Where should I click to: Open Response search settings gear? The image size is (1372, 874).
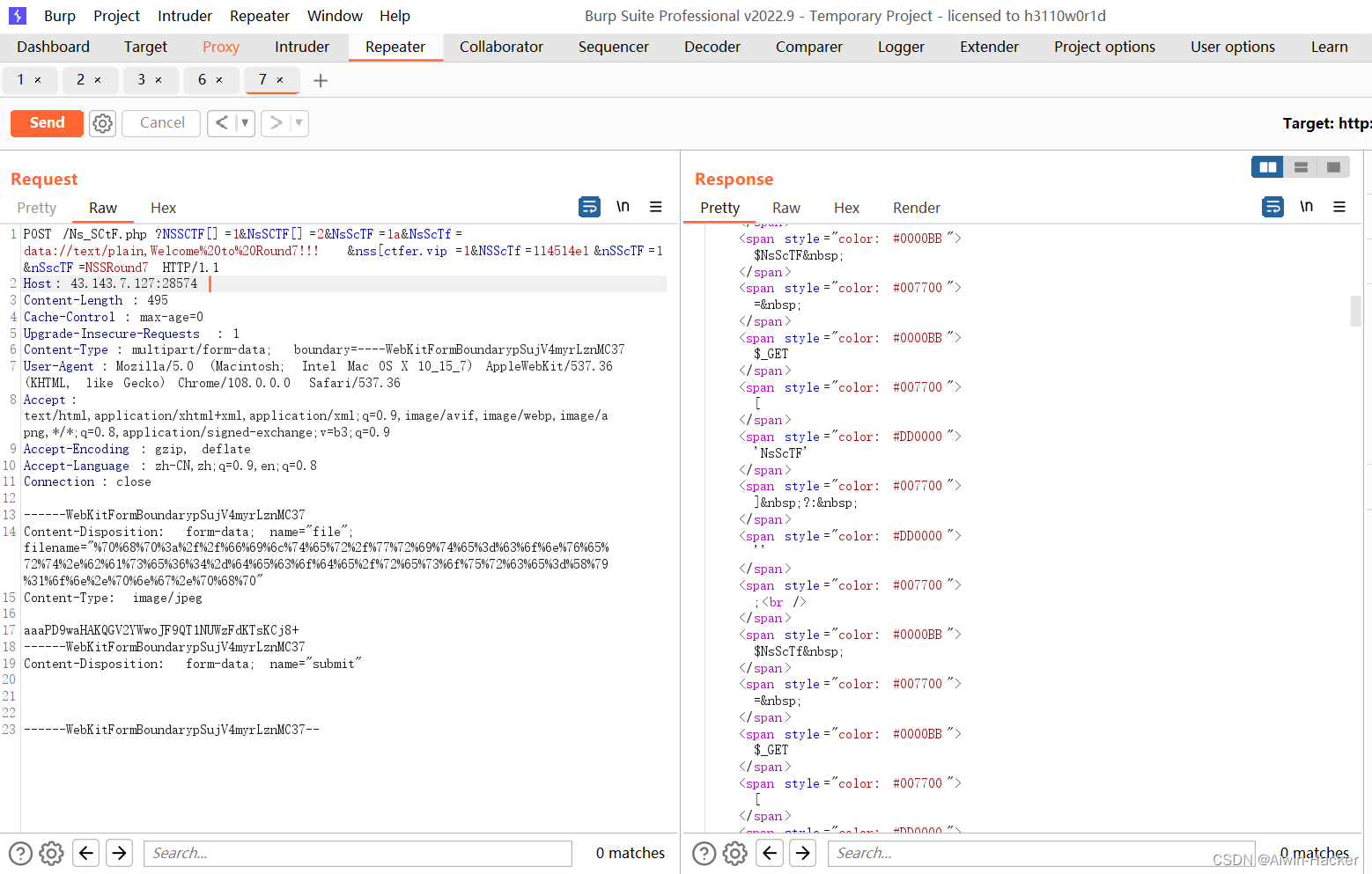tap(735, 853)
